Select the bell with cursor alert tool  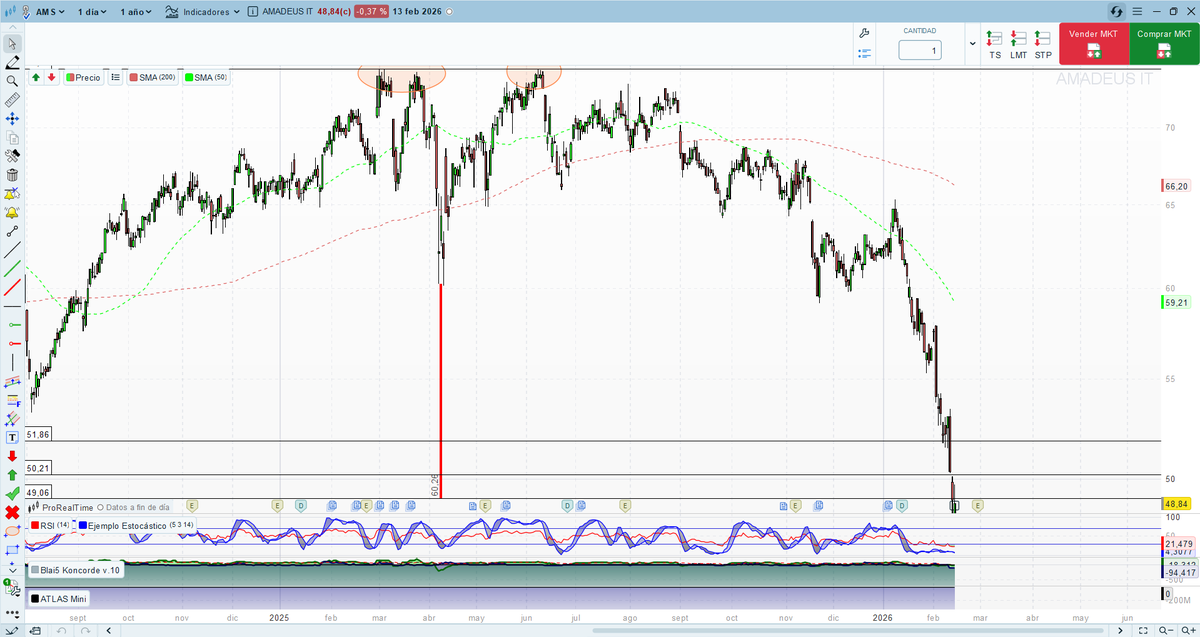tap(12, 195)
